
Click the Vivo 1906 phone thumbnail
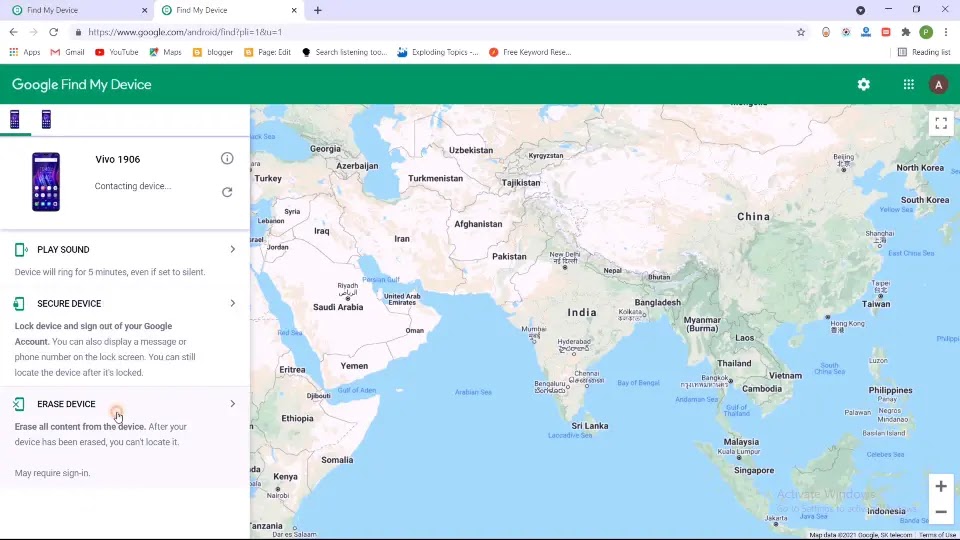pyautogui.click(x=46, y=182)
